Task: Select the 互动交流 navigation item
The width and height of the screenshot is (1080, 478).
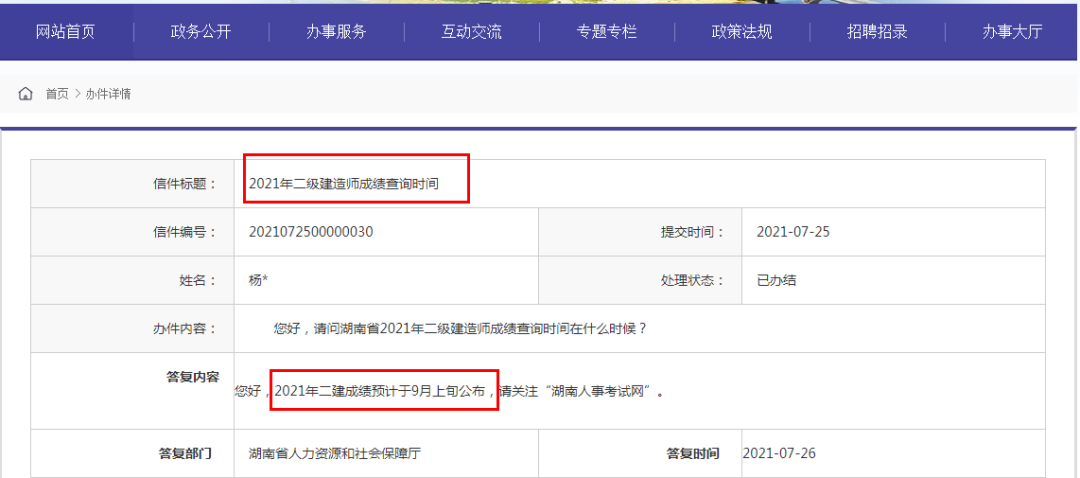Action: pos(472,31)
